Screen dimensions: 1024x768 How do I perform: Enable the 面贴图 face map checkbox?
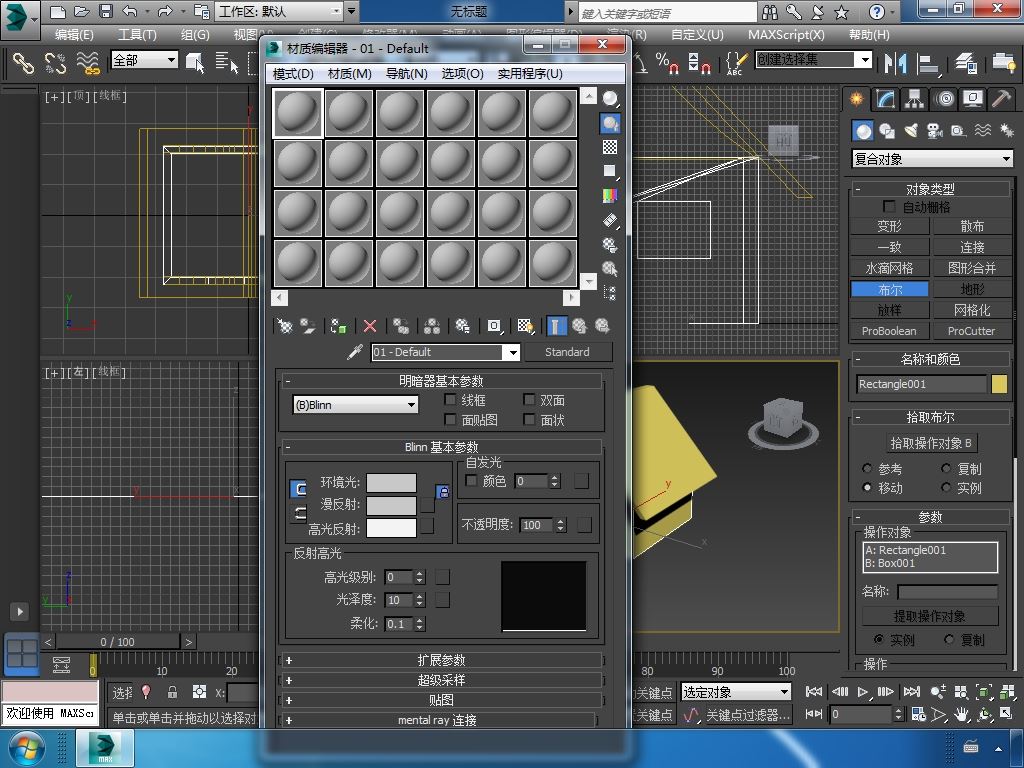point(450,419)
